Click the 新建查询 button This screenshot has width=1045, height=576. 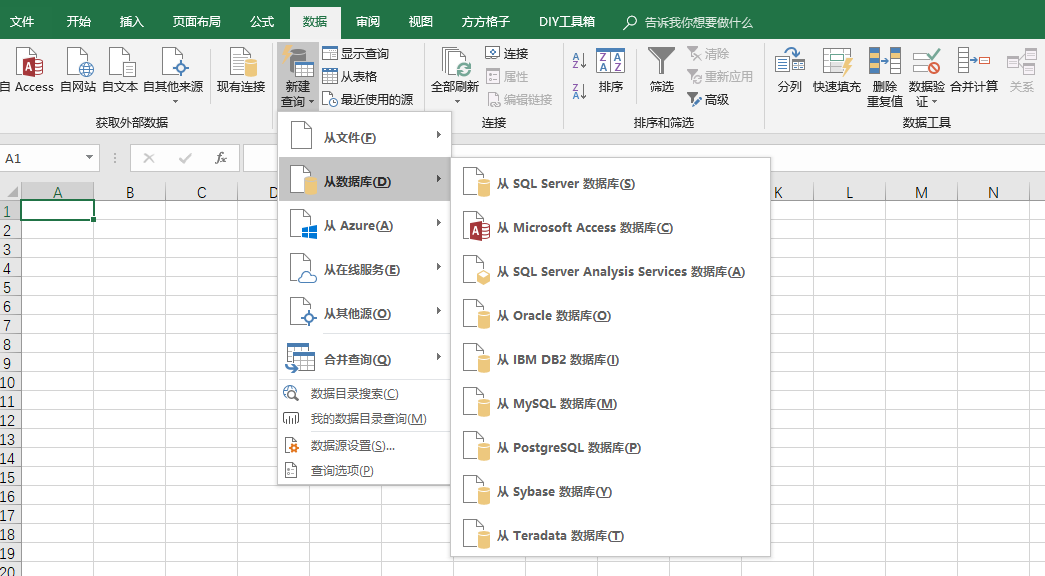click(297, 76)
